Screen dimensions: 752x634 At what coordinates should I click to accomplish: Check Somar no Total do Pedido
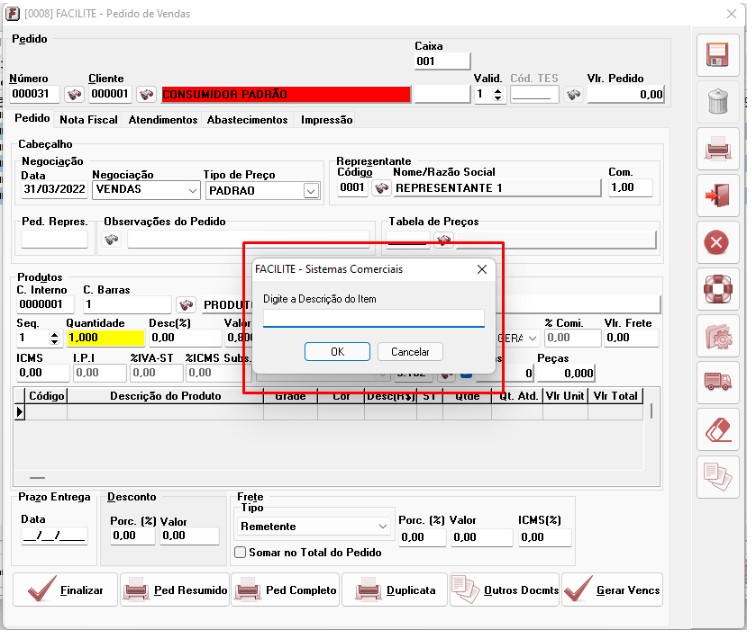pos(240,552)
